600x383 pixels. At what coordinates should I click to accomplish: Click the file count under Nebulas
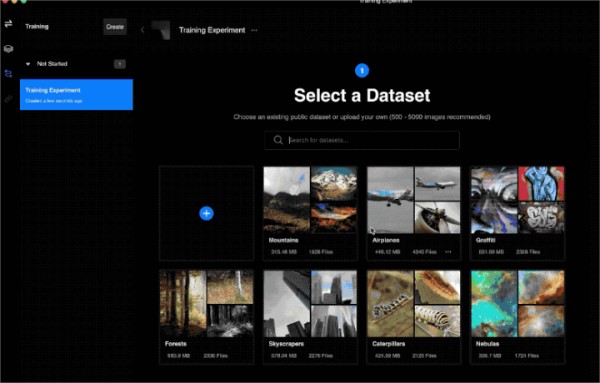527,355
